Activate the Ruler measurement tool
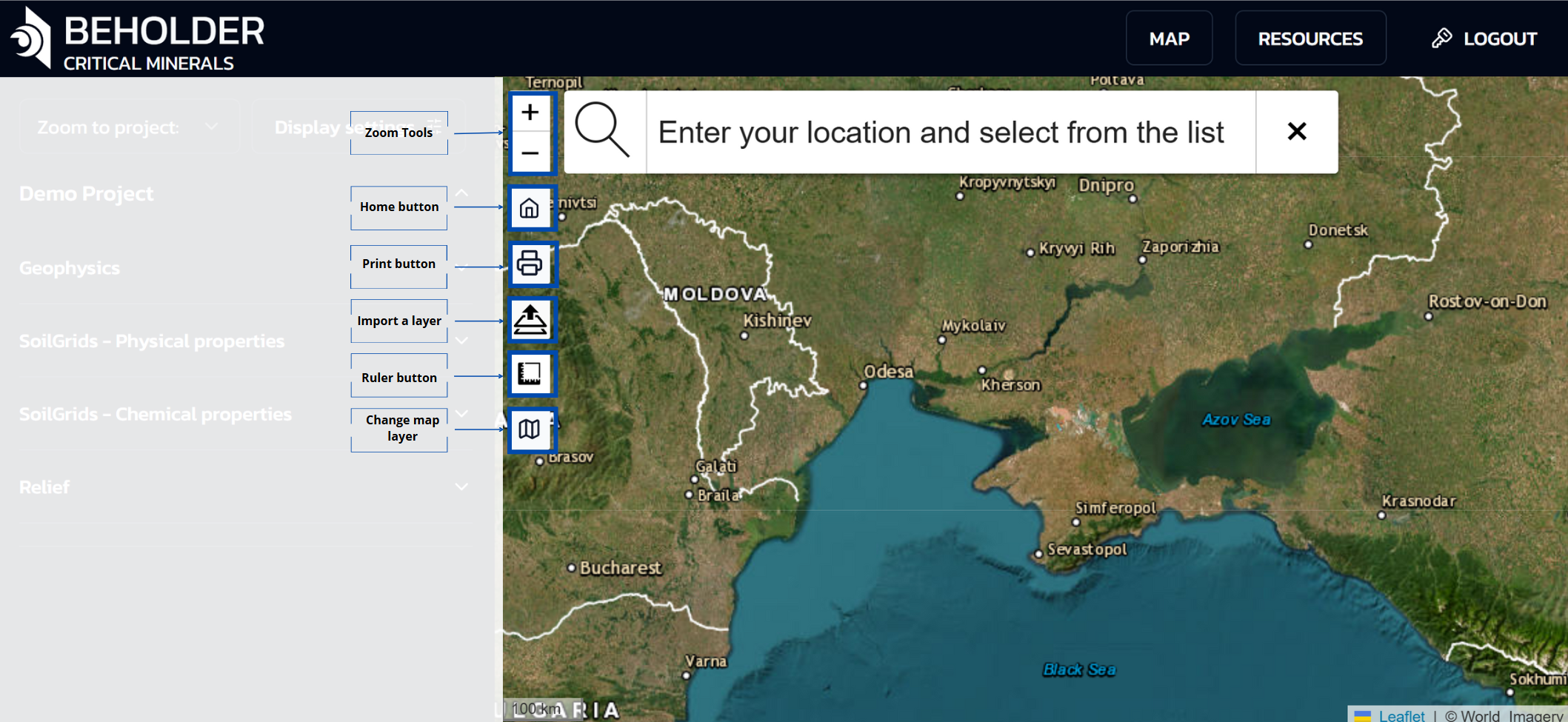1568x722 pixels. point(530,374)
